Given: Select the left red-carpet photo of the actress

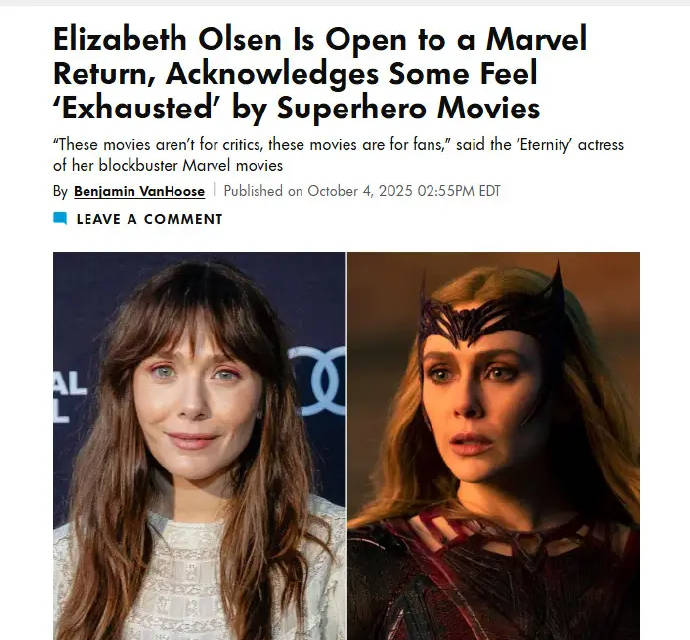Looking at the screenshot, I should pyautogui.click(x=199, y=446).
